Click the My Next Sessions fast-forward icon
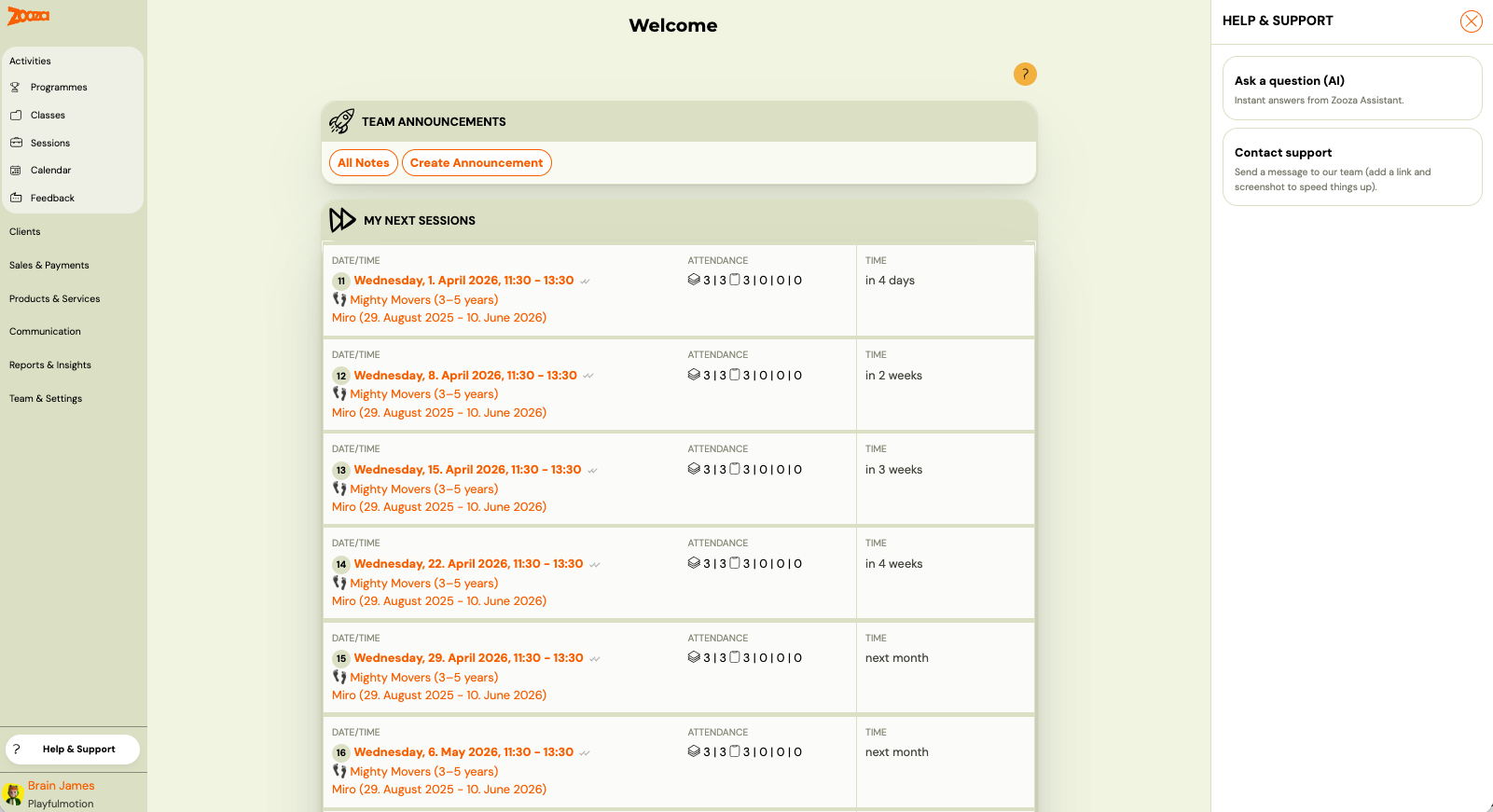Viewport: 1493px width, 812px height. 342,220
